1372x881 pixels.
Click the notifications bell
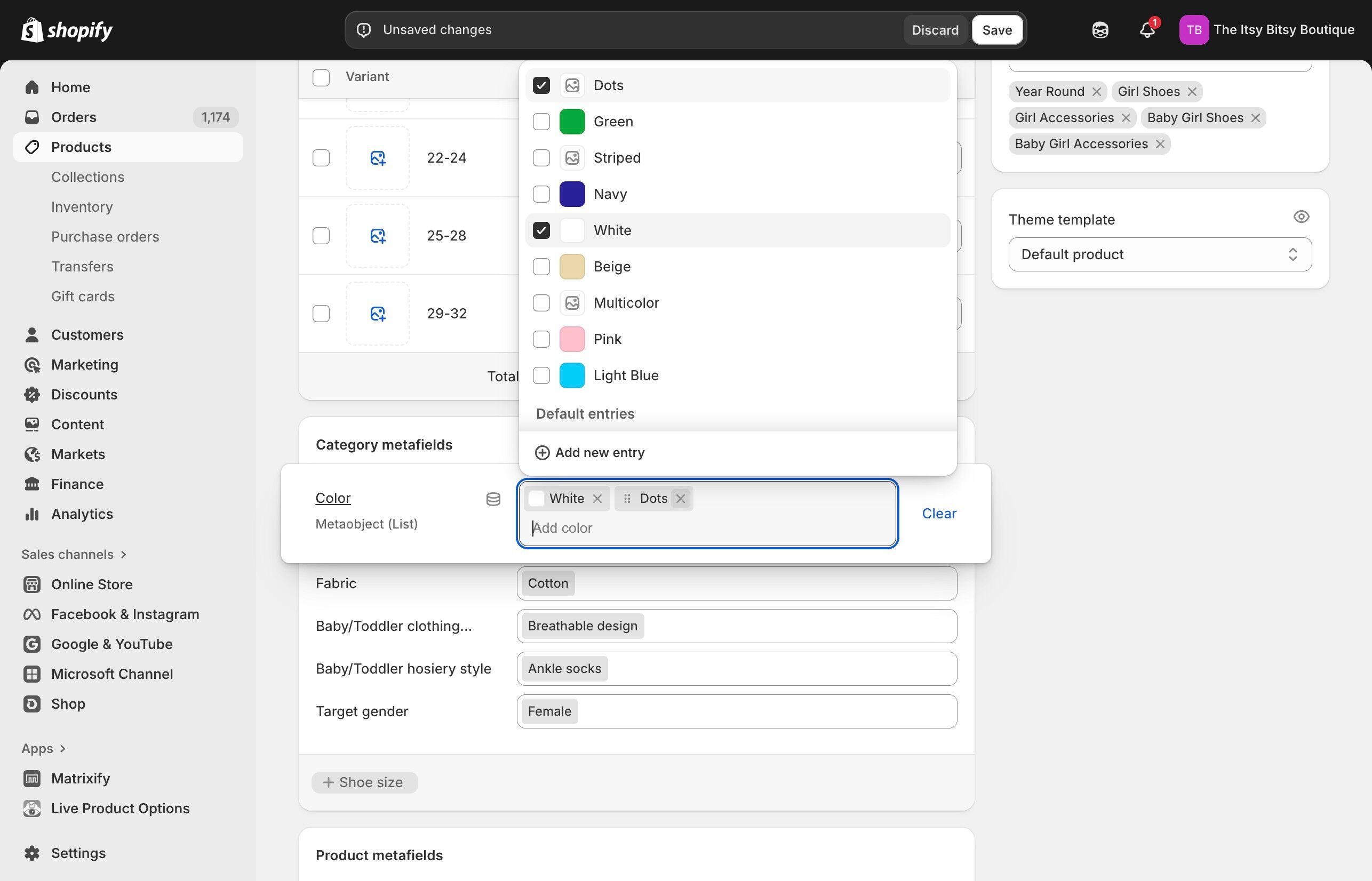(1146, 30)
